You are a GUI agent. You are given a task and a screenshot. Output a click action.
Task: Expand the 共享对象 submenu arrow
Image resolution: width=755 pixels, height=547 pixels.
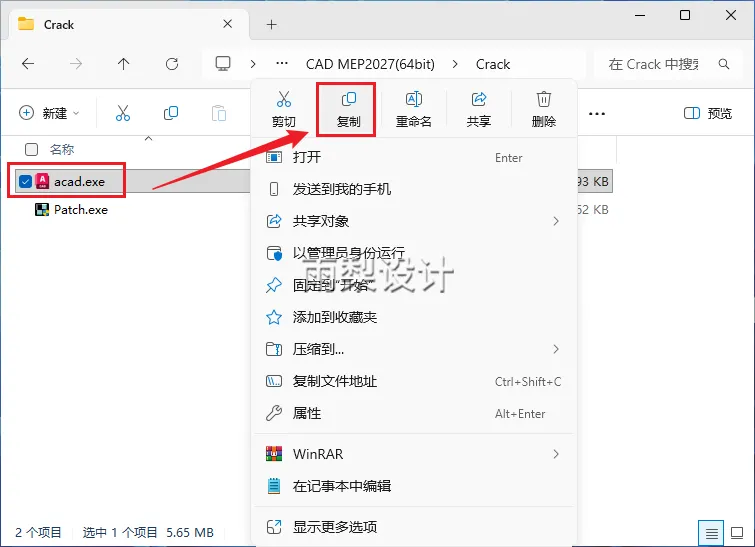pos(556,221)
